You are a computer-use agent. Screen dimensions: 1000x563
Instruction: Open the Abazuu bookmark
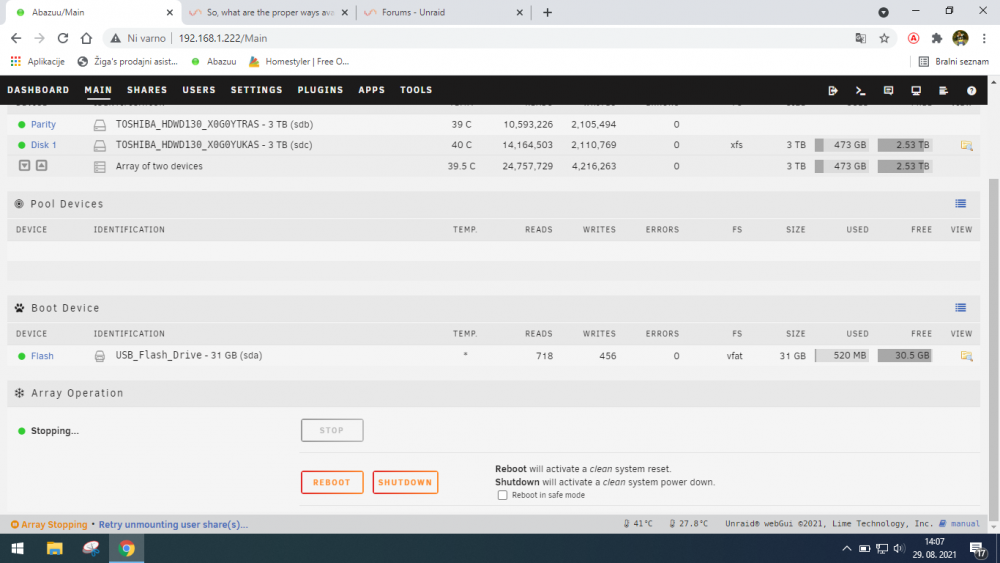coord(214,62)
